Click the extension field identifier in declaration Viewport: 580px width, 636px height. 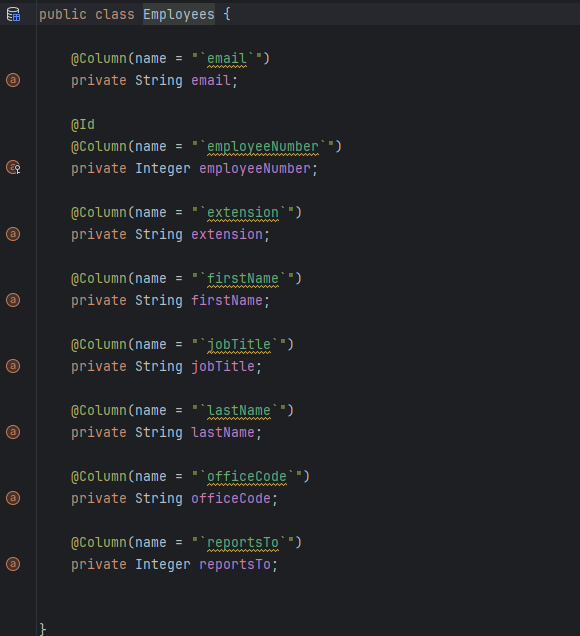pyautogui.click(x=227, y=235)
